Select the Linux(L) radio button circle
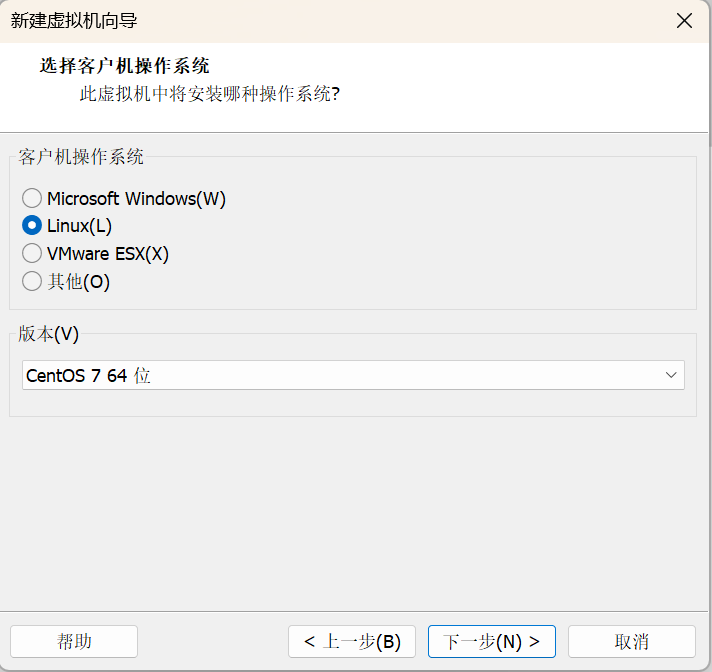Screen dimensions: 712x672 [32, 226]
